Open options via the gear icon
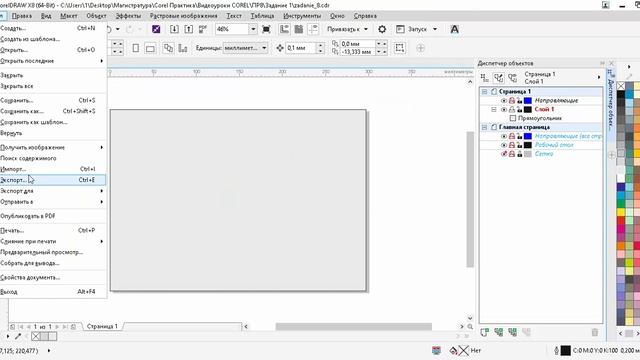Viewport: 640px width, 360px height. click(382, 29)
